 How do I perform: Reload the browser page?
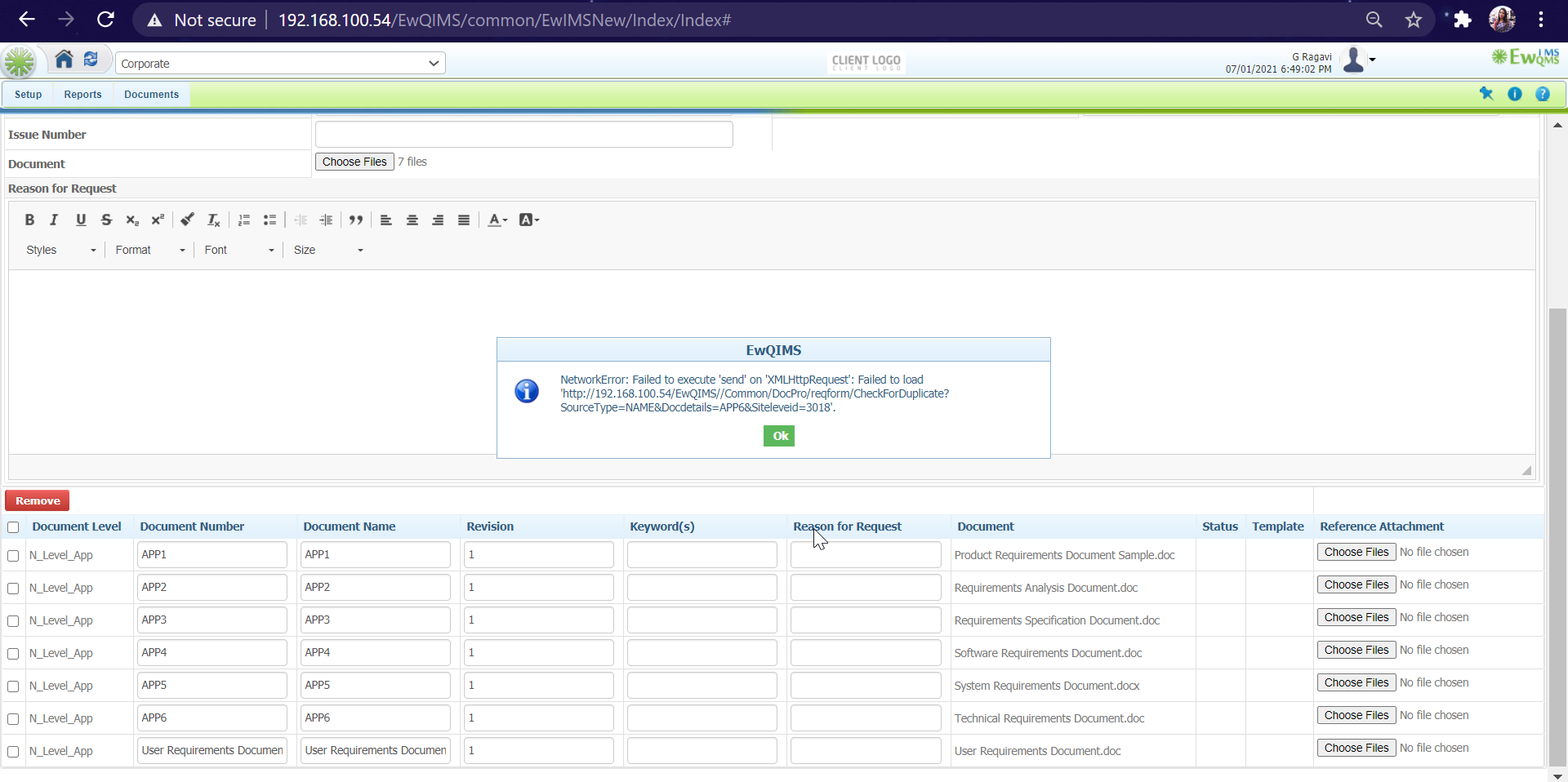click(x=105, y=20)
